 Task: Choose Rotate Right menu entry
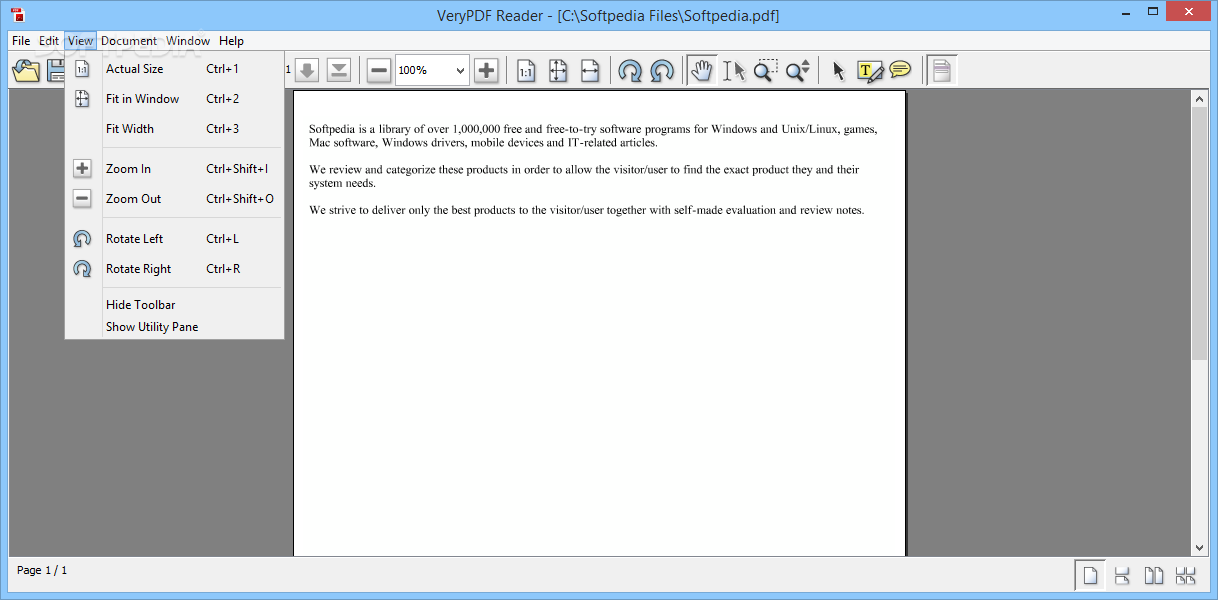(x=174, y=269)
